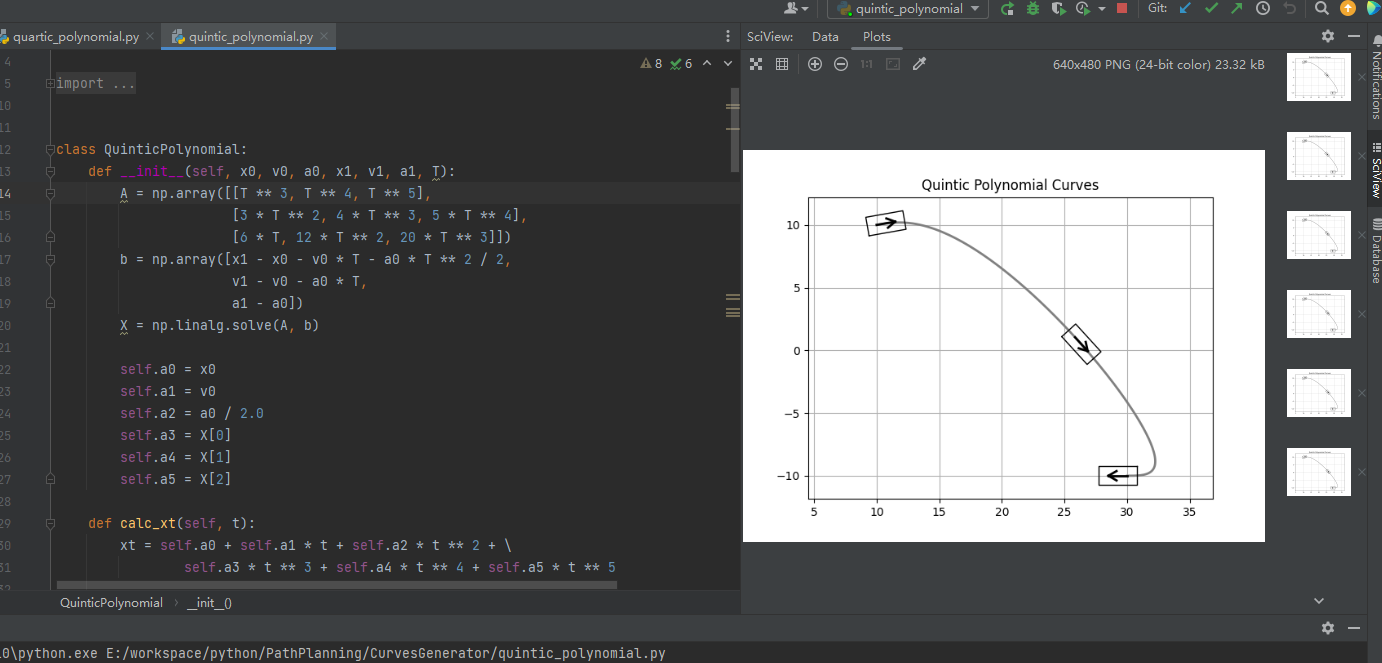Select the first plot thumbnail
Viewport: 1382px width, 663px height.
click(x=1318, y=77)
